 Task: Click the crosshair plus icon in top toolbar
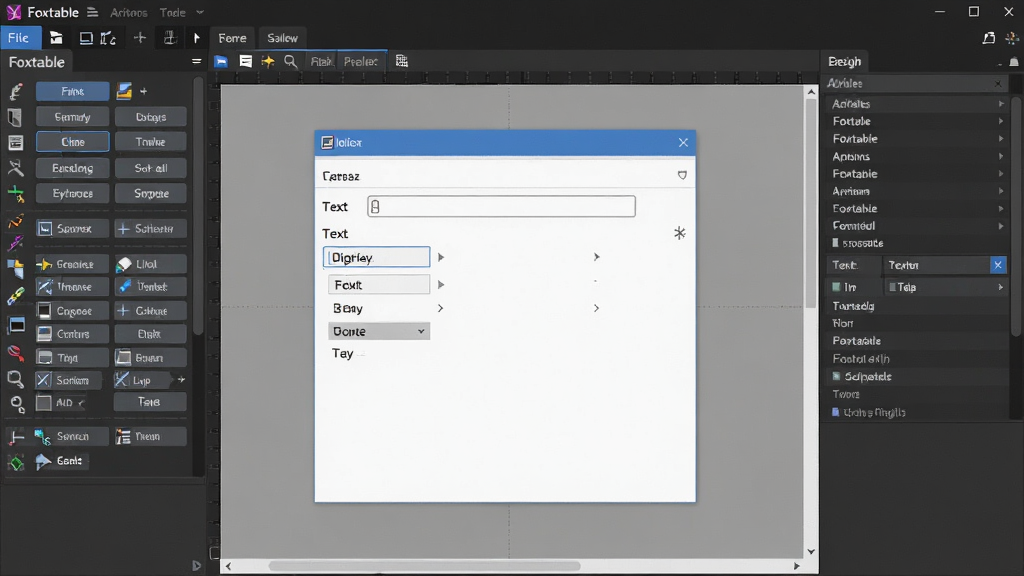(140, 38)
